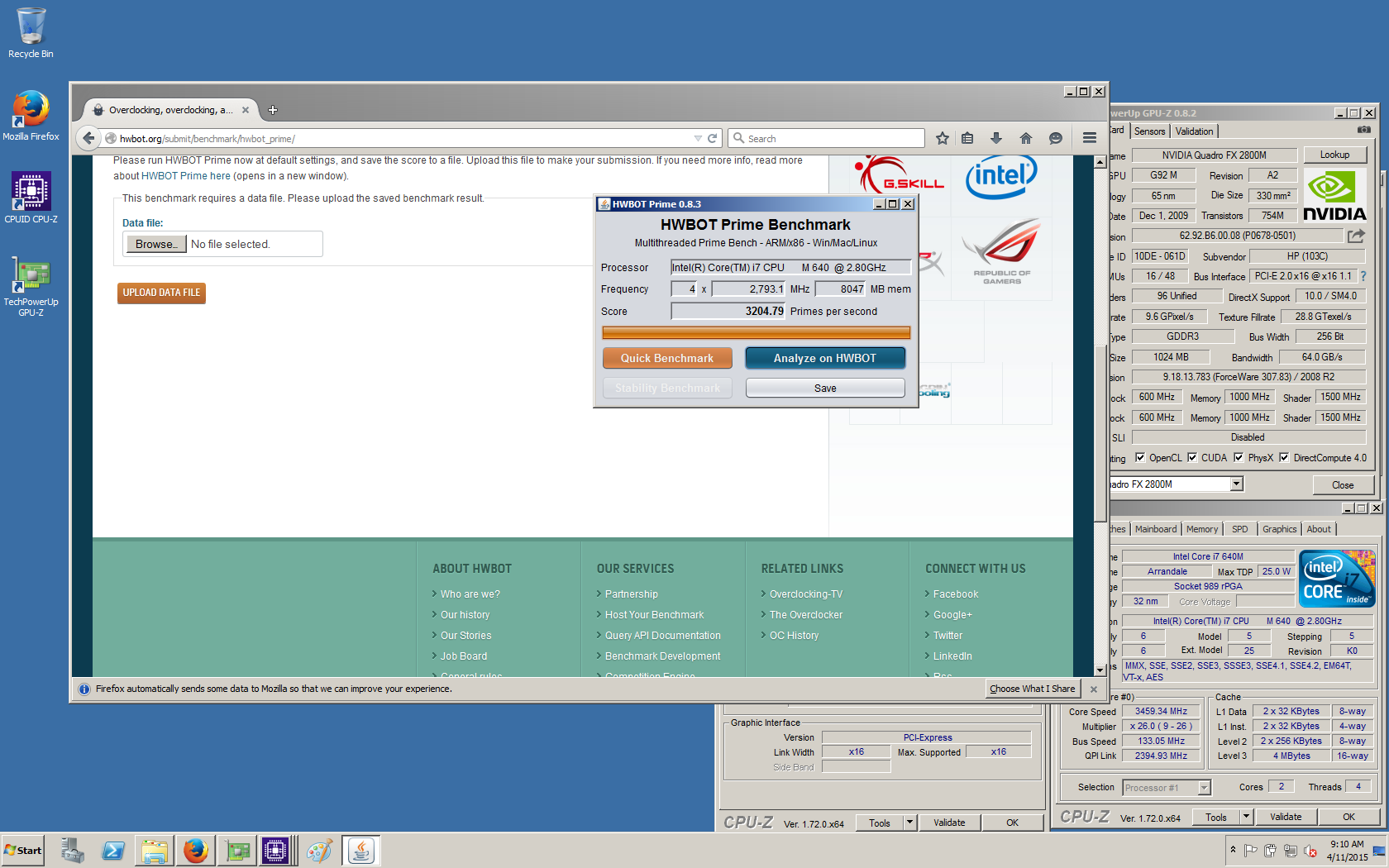Screen dimensions: 1389x868
Task: Open the About tab in CPU-Z
Action: point(1319,529)
